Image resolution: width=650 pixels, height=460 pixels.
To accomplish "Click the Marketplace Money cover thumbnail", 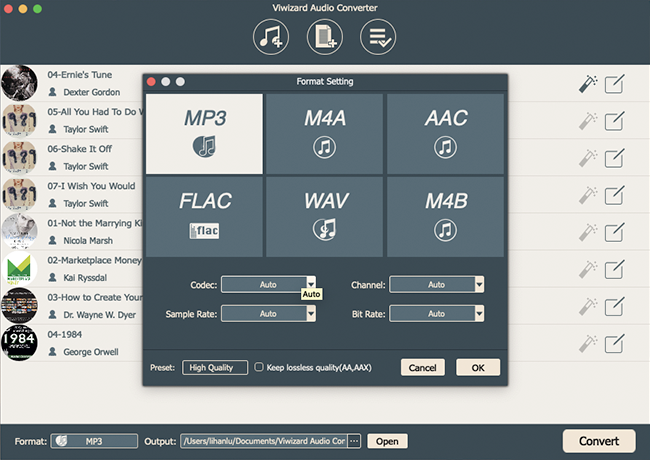I will 19,269.
